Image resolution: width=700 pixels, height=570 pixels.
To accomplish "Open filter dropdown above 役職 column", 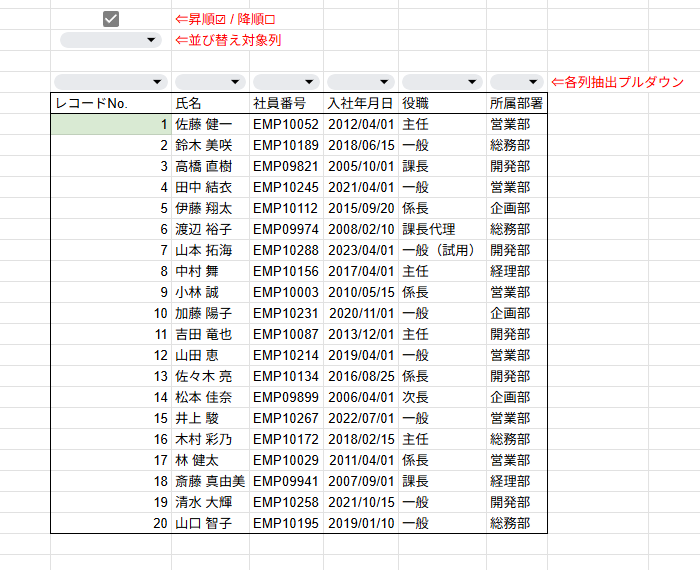I will click(x=442, y=82).
